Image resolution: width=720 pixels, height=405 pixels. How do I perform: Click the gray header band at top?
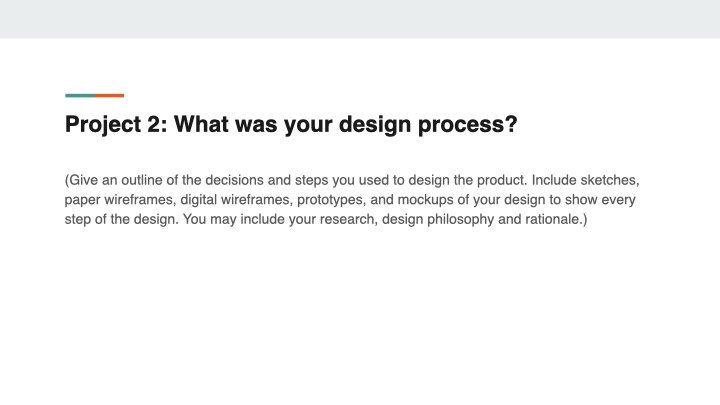(x=360, y=18)
